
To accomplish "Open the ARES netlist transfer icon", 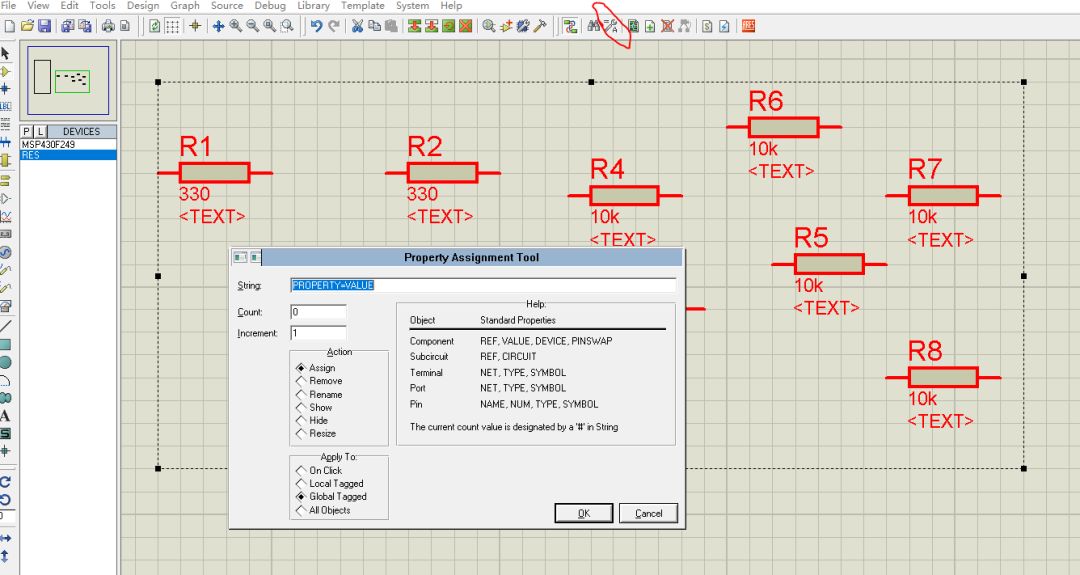I will [749, 26].
